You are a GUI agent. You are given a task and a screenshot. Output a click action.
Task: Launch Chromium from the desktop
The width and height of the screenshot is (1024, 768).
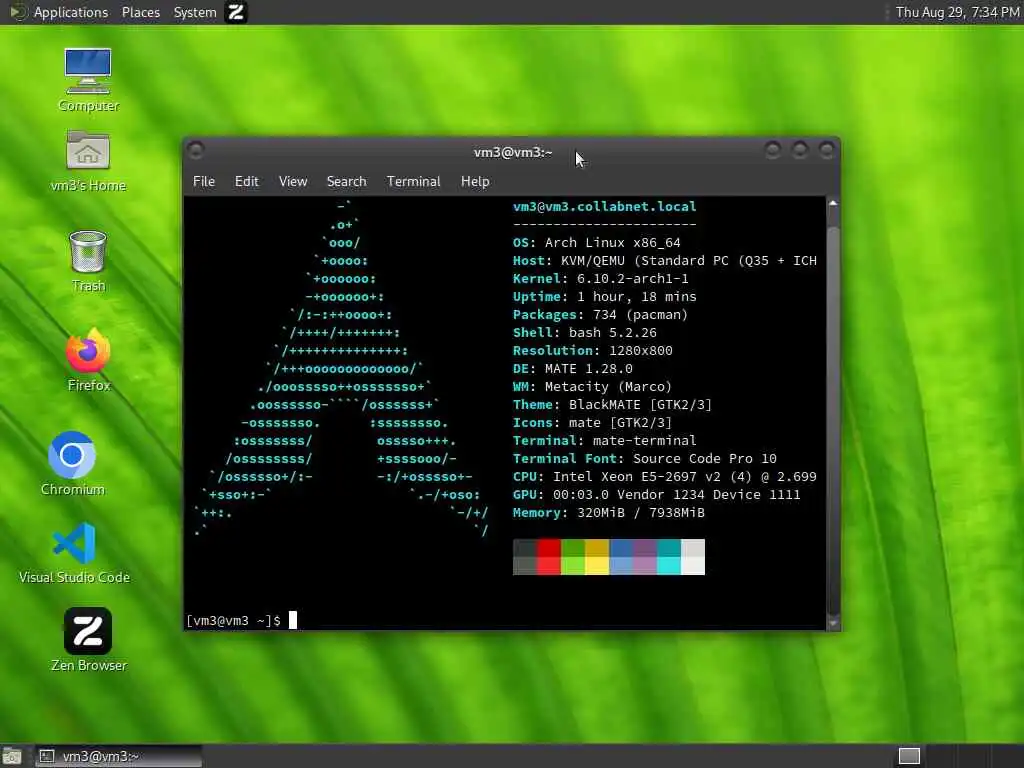(72, 464)
